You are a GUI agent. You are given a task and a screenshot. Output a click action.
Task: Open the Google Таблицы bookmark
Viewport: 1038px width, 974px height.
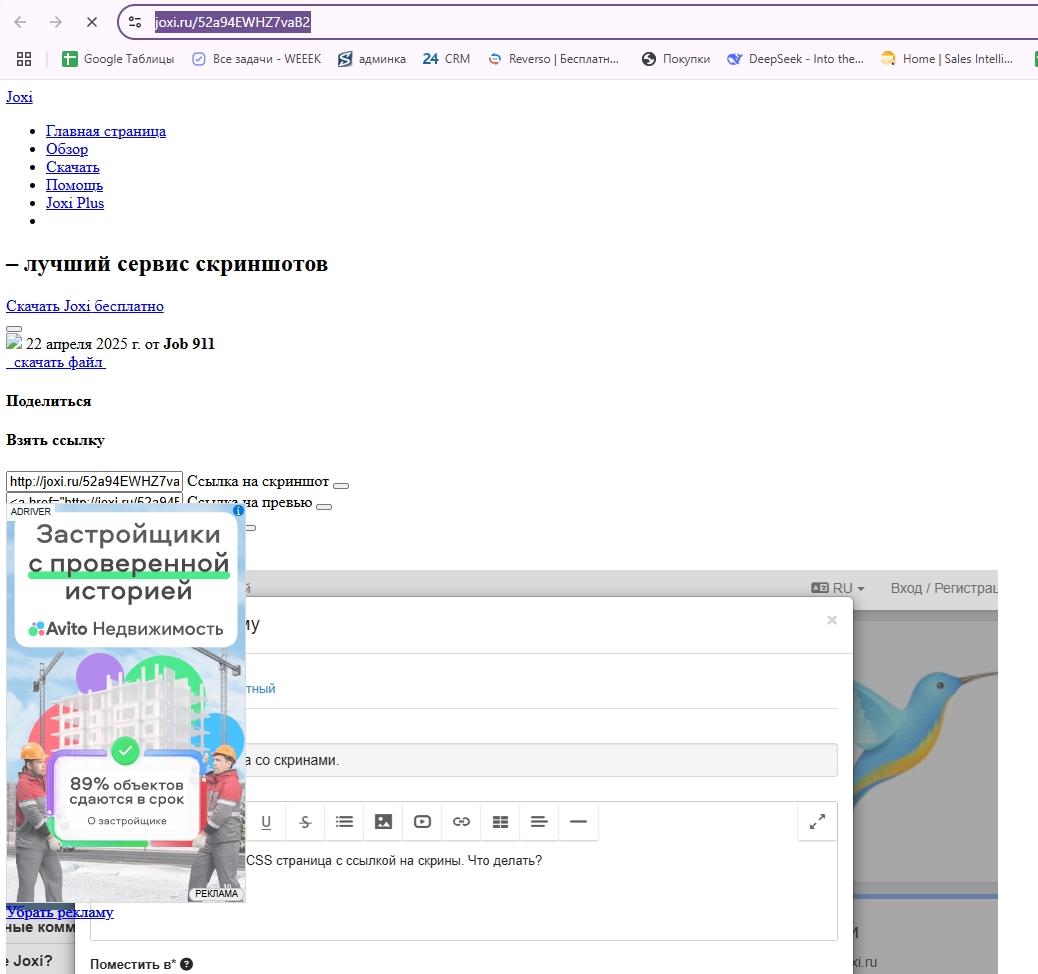pyautogui.click(x=118, y=59)
